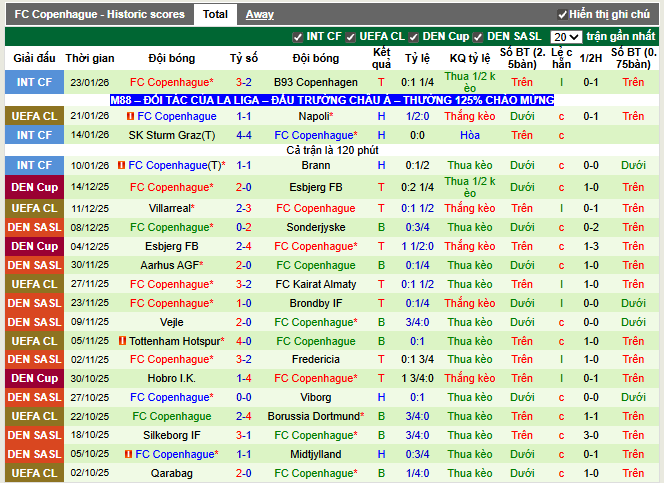Click red card icon beside Tottenham Hotspur
The height and width of the screenshot is (483, 664).
(122, 340)
